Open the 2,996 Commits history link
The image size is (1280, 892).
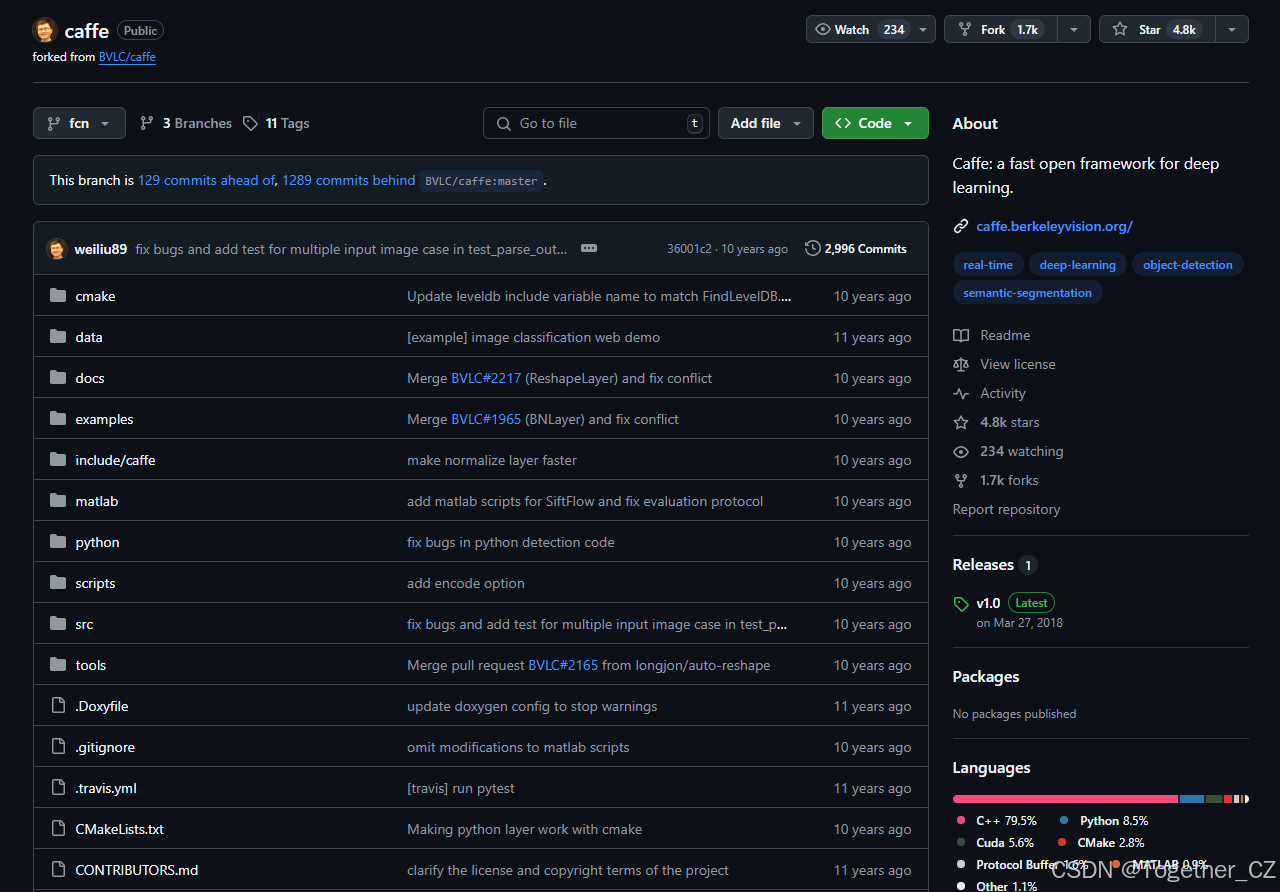[856, 248]
